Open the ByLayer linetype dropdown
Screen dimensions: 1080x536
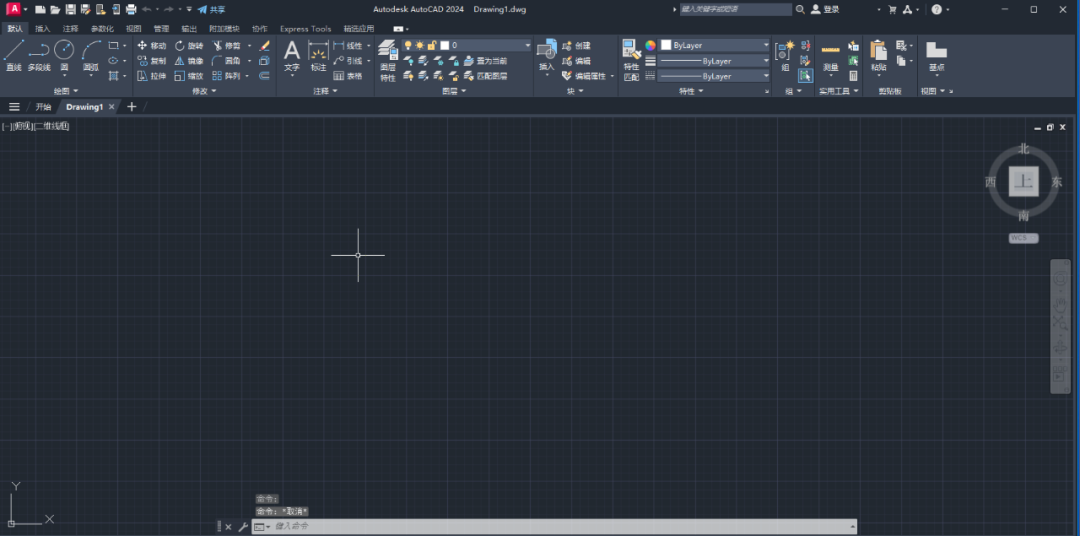[x=766, y=76]
